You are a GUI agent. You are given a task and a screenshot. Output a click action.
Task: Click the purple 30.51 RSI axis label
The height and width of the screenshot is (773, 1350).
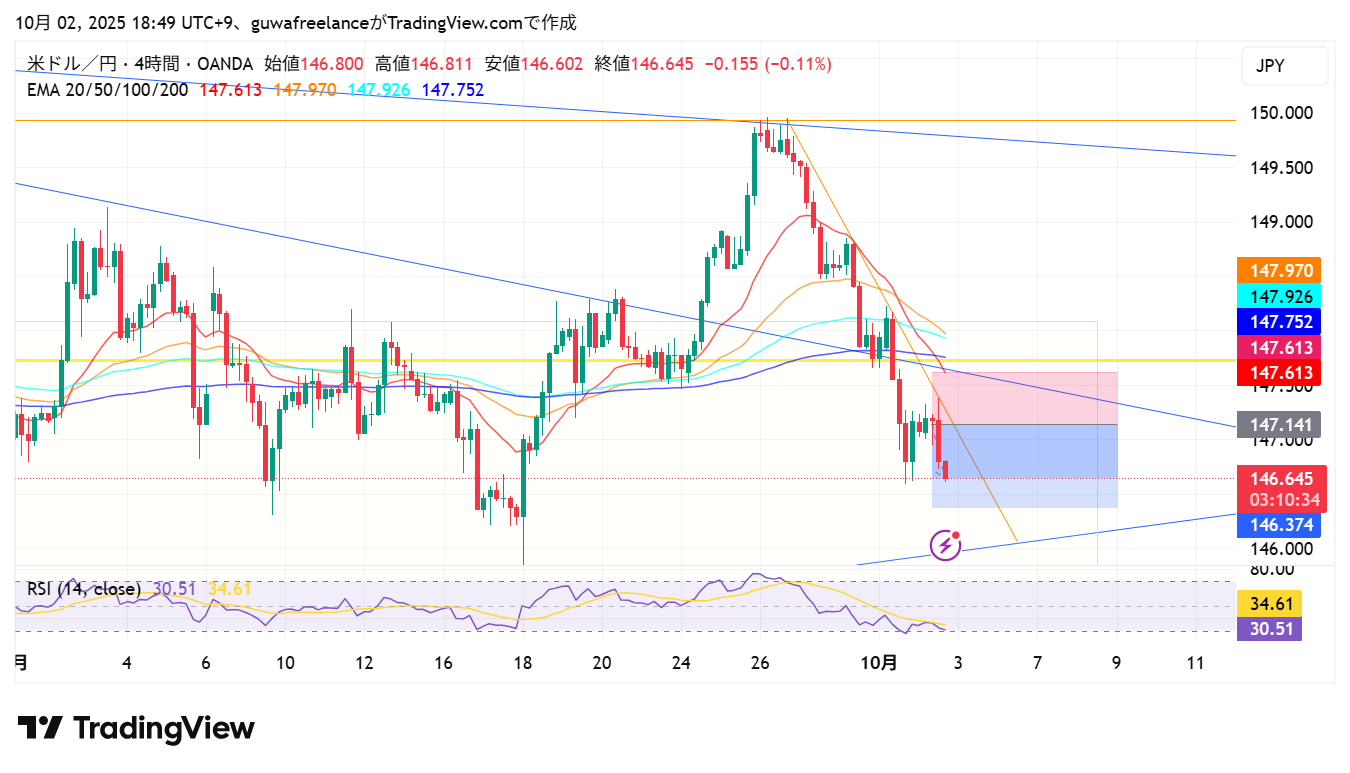[1269, 628]
